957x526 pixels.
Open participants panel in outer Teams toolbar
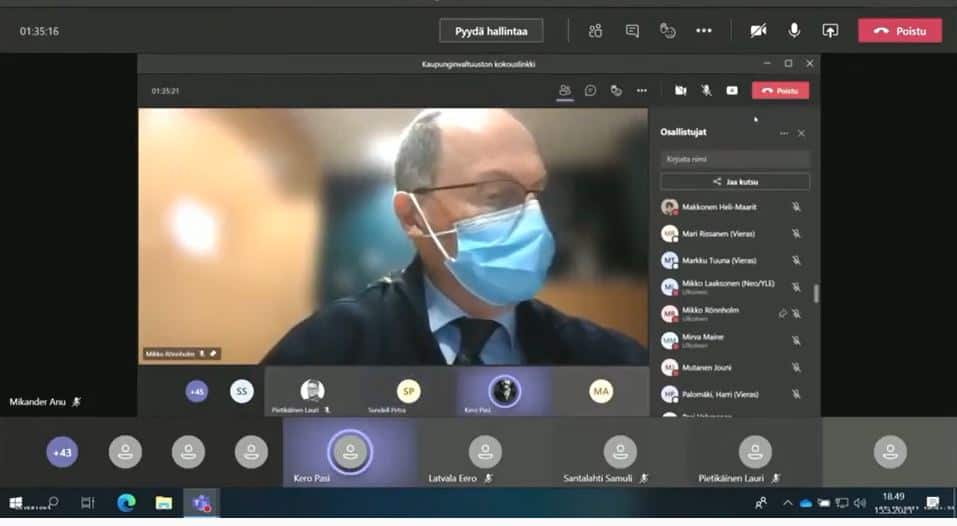coord(596,31)
